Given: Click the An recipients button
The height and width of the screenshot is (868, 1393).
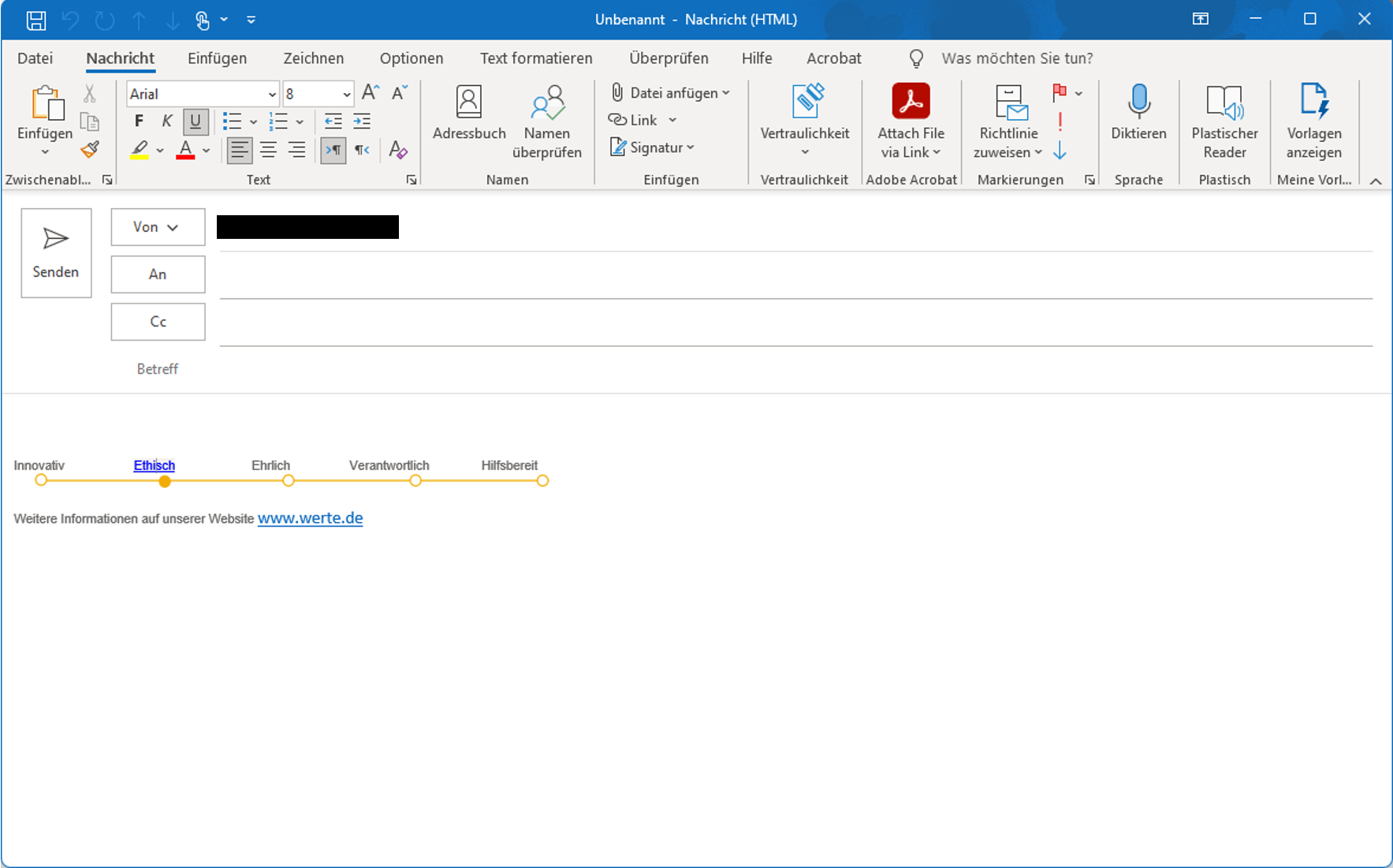Looking at the screenshot, I should 158,274.
